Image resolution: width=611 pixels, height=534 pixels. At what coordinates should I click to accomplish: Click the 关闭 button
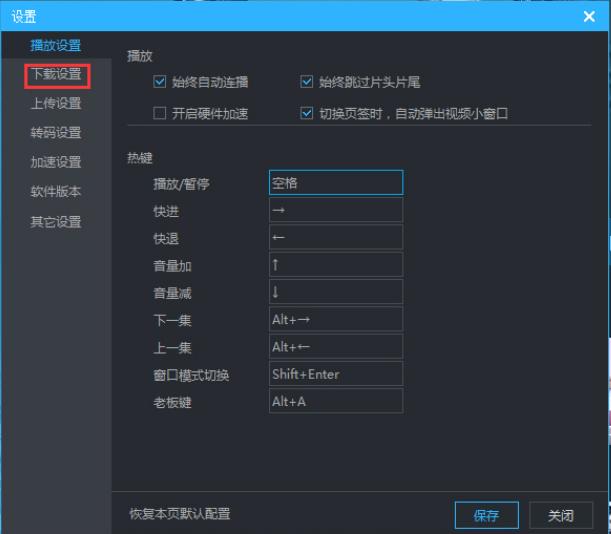561,515
